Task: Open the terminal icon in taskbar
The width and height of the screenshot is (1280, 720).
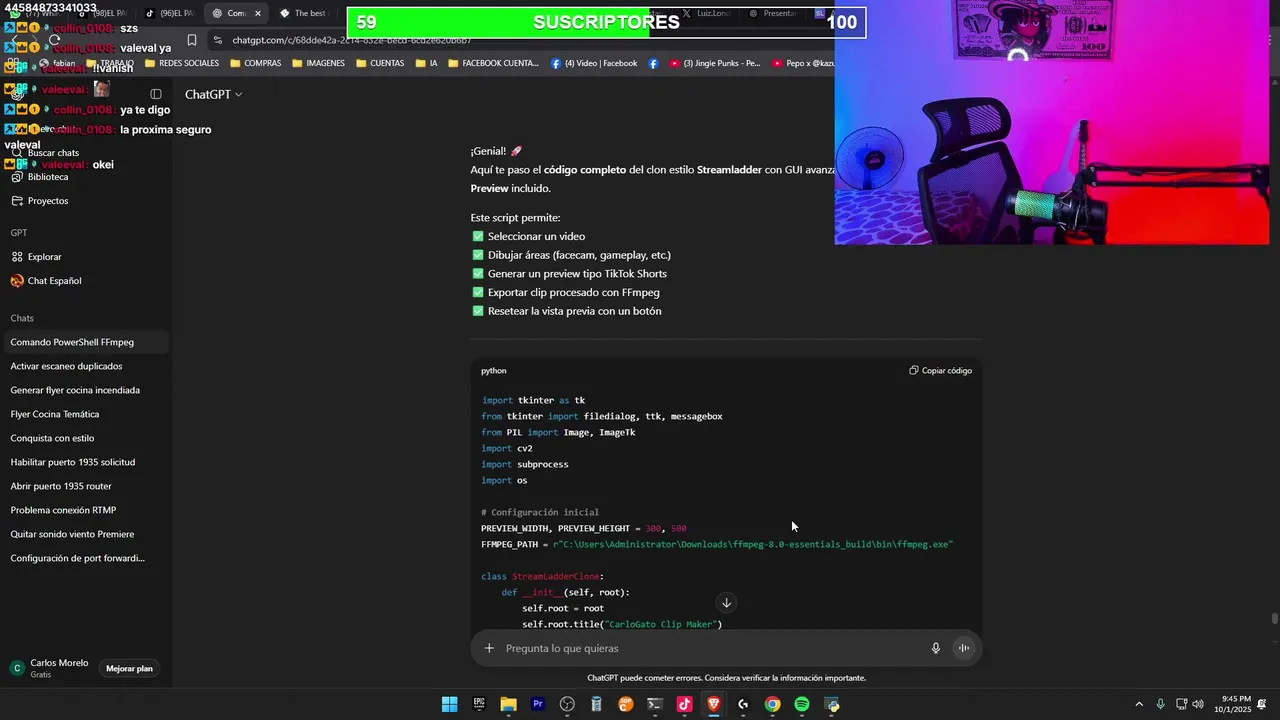Action: (x=655, y=705)
